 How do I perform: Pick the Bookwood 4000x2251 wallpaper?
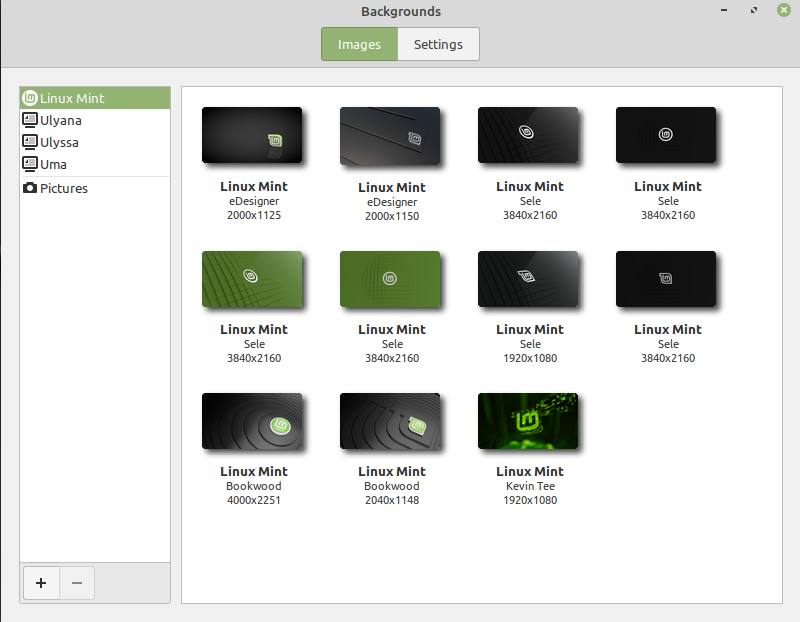tap(253, 421)
